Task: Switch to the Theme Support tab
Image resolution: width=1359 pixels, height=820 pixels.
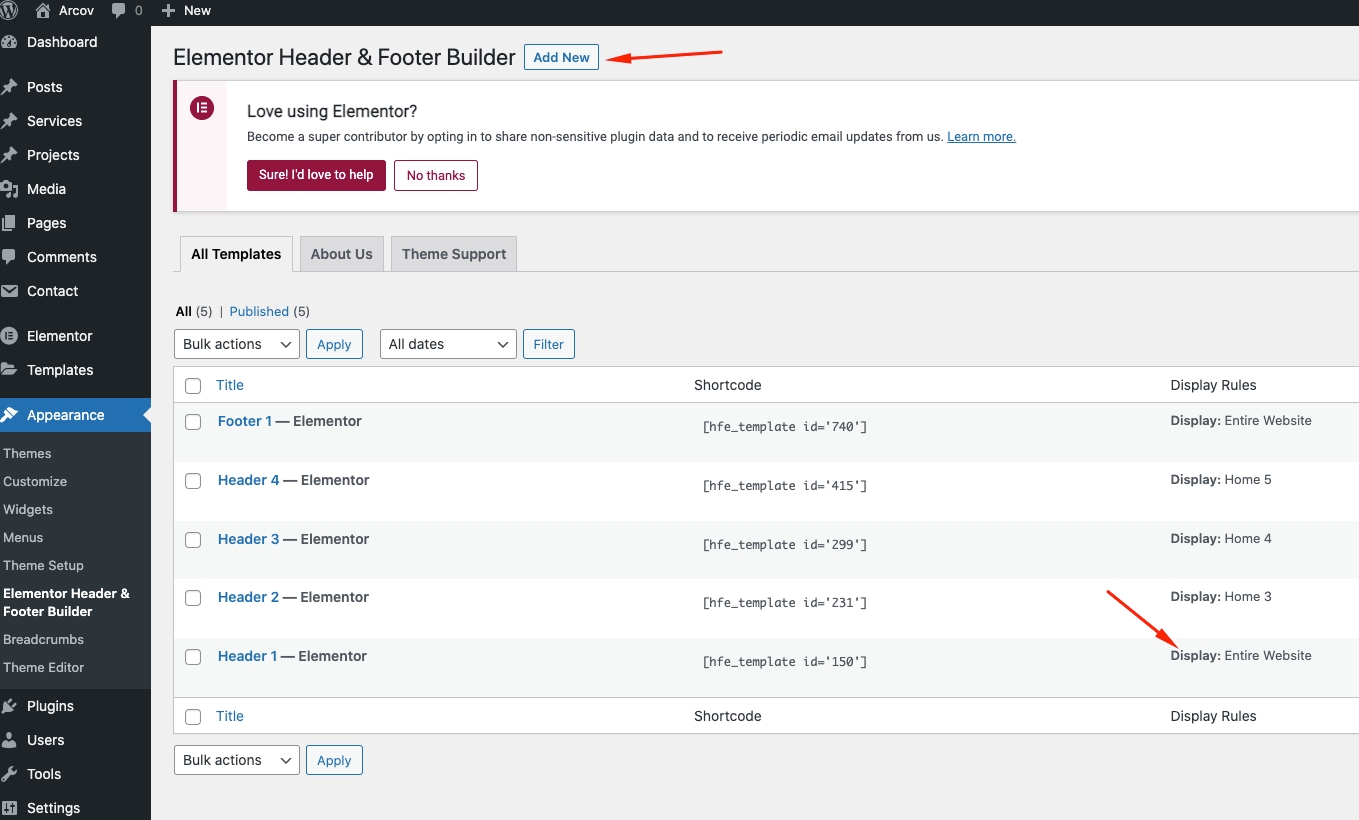Action: pyautogui.click(x=453, y=254)
